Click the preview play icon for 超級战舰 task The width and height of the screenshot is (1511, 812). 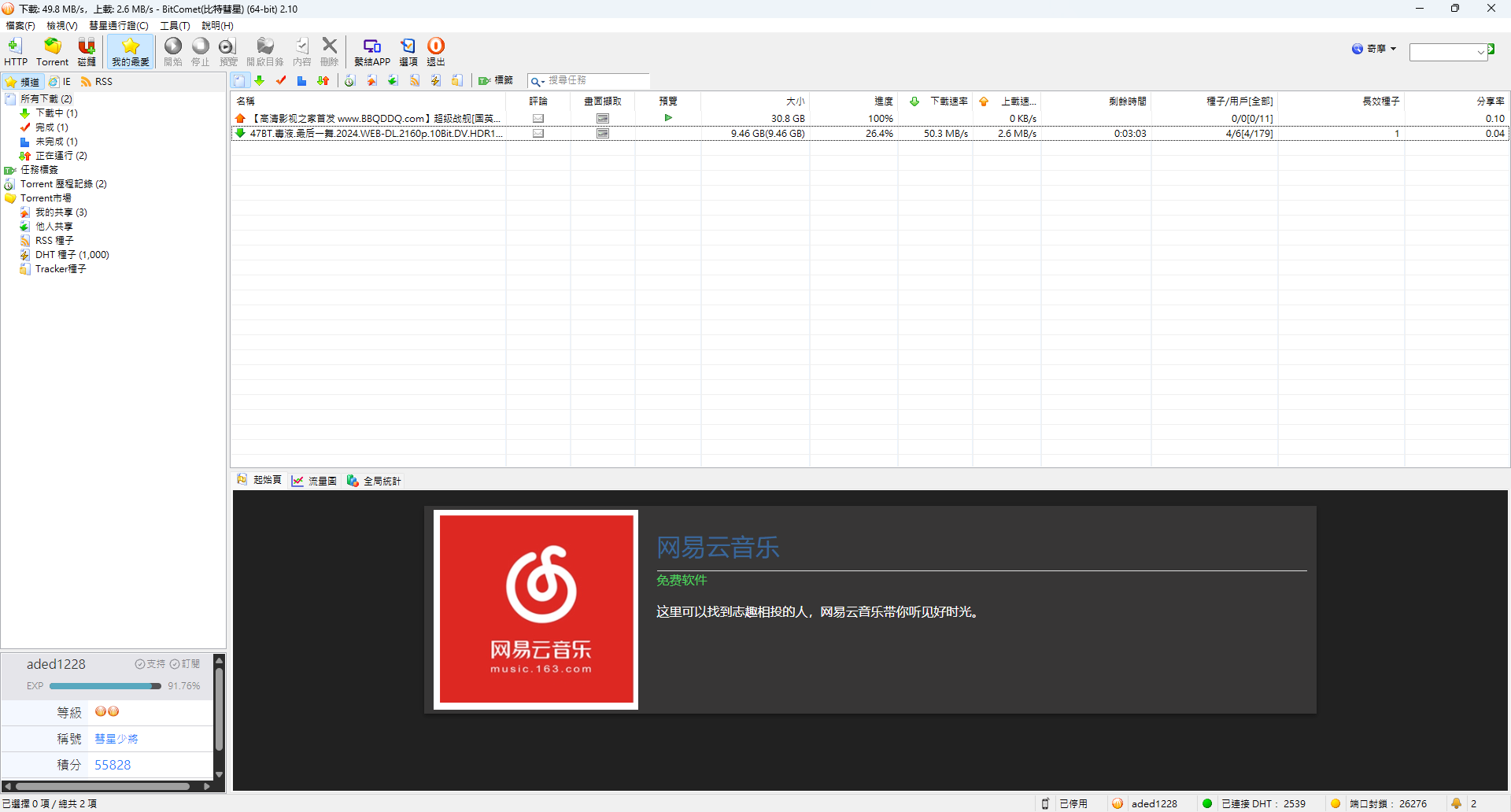click(668, 118)
